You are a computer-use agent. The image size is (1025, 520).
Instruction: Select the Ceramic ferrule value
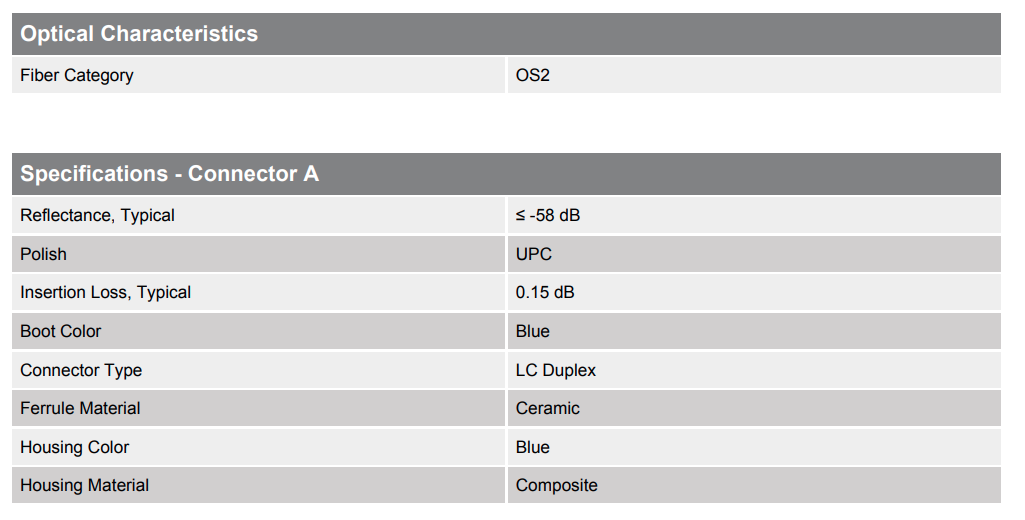548,408
